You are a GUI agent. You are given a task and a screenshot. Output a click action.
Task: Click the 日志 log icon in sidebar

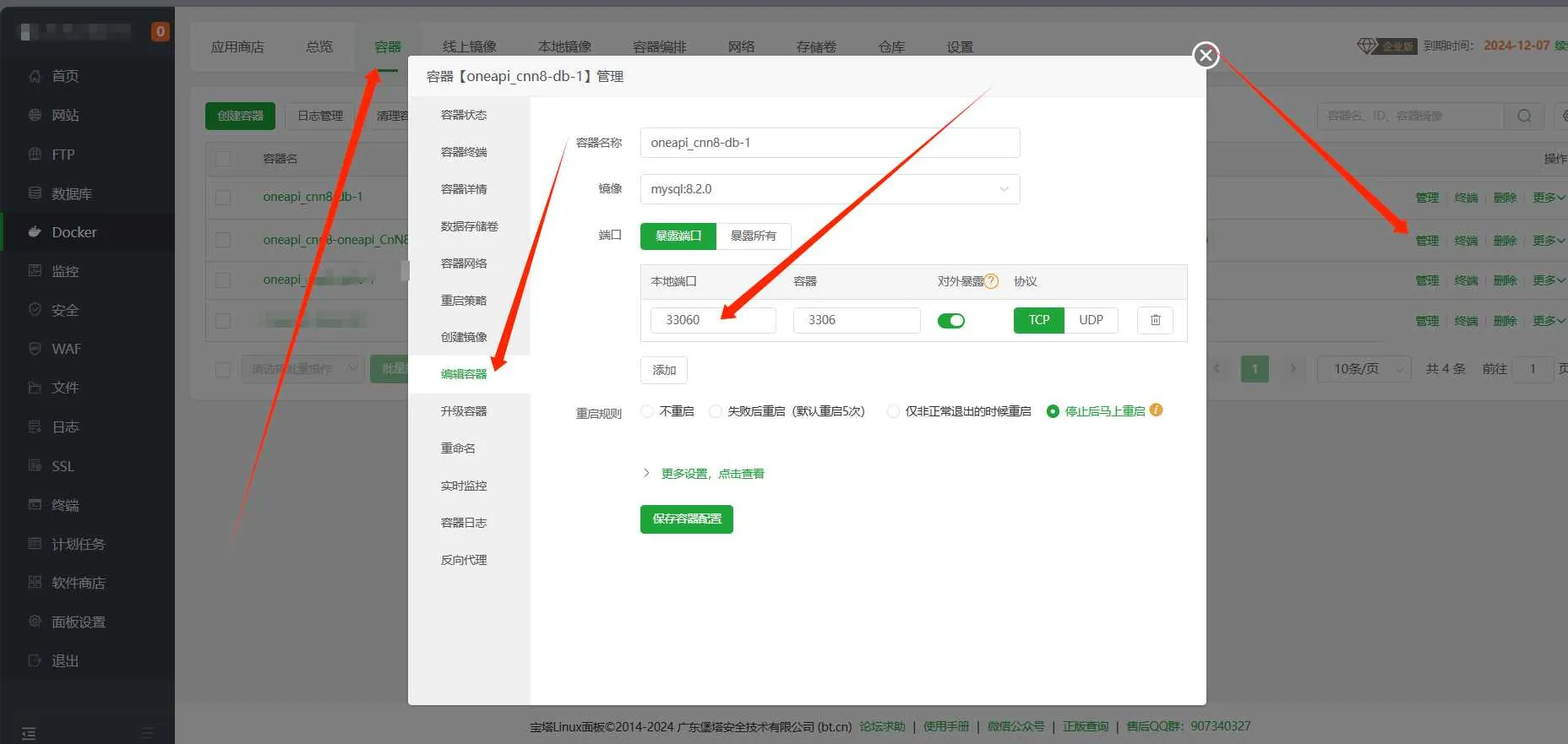click(x=35, y=426)
